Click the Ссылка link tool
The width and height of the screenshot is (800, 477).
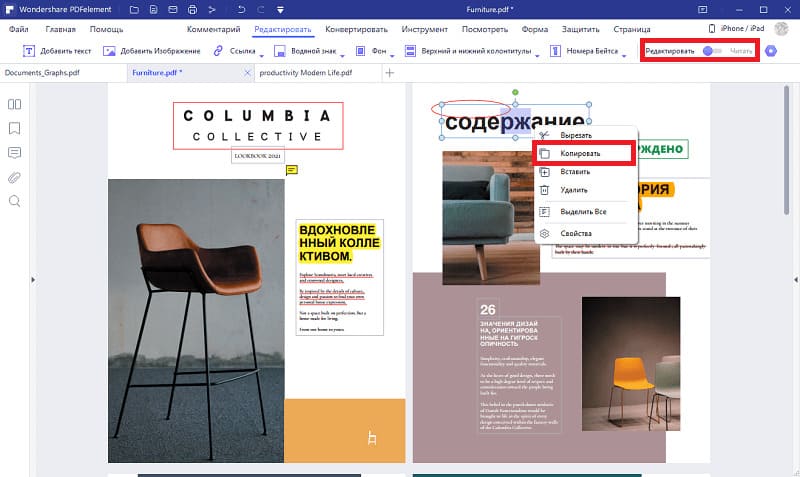coord(234,51)
